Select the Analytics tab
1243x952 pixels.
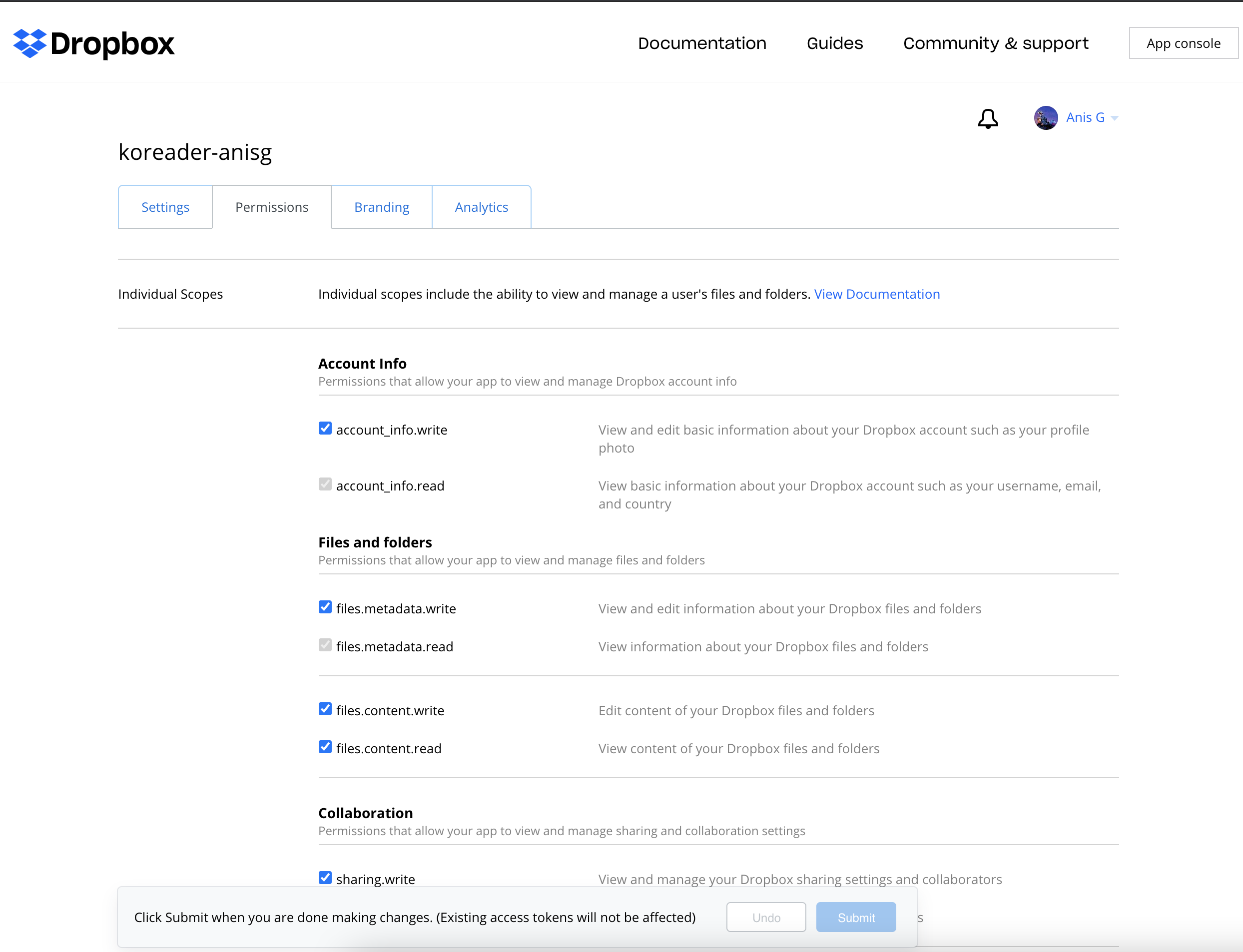481,206
